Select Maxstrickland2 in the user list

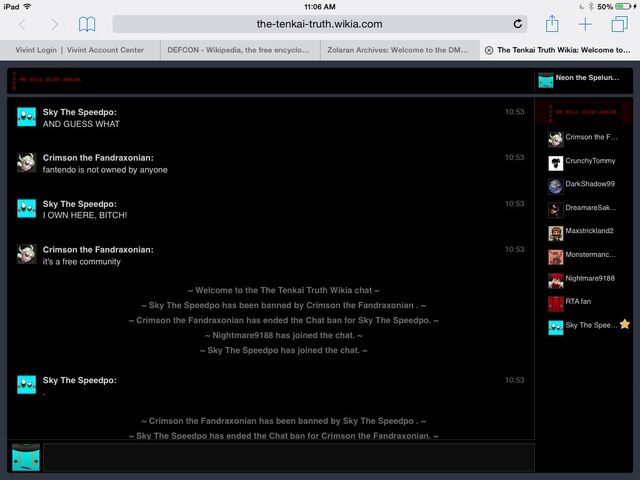pyautogui.click(x=584, y=233)
